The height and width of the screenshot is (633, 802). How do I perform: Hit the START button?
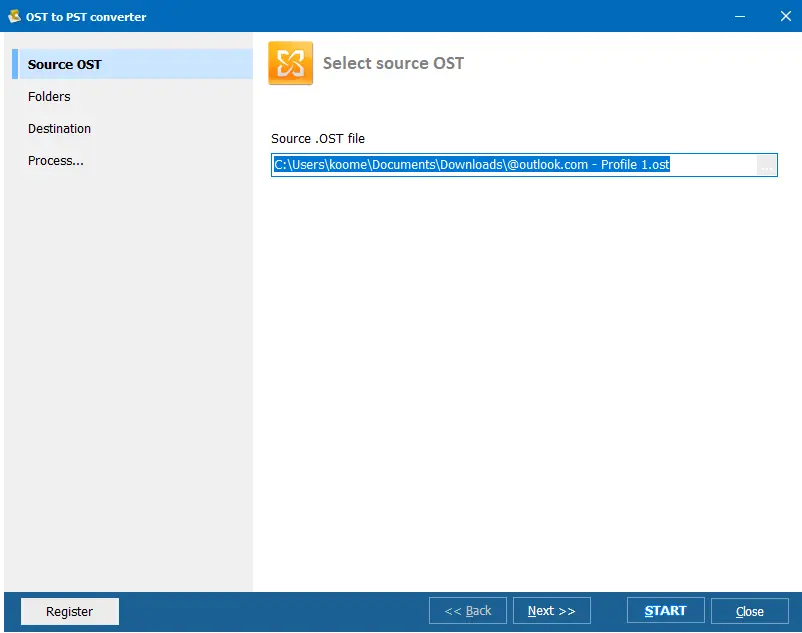[665, 611]
